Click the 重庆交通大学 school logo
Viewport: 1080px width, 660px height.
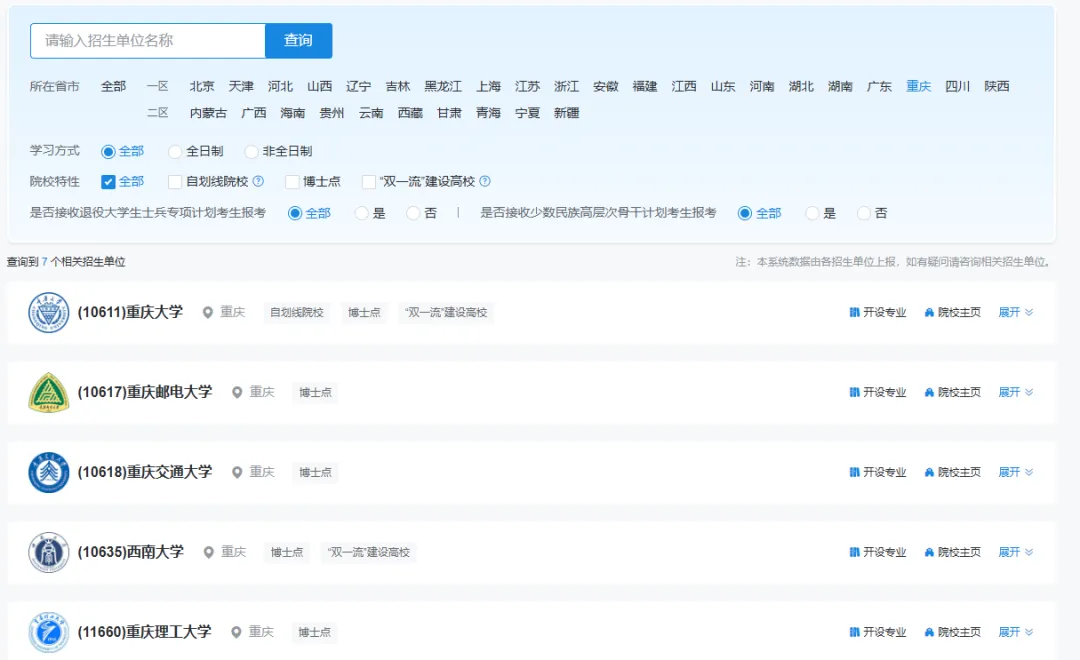point(48,472)
